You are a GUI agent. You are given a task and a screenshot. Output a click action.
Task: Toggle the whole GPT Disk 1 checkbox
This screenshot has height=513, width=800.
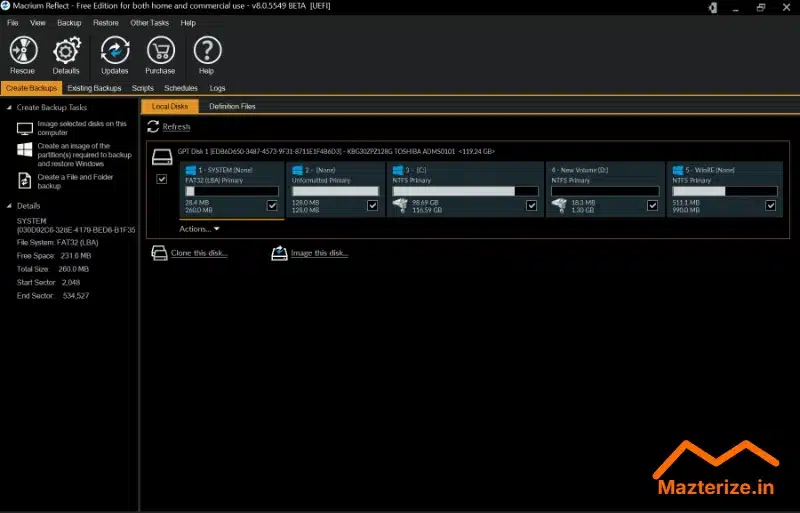pos(162,179)
